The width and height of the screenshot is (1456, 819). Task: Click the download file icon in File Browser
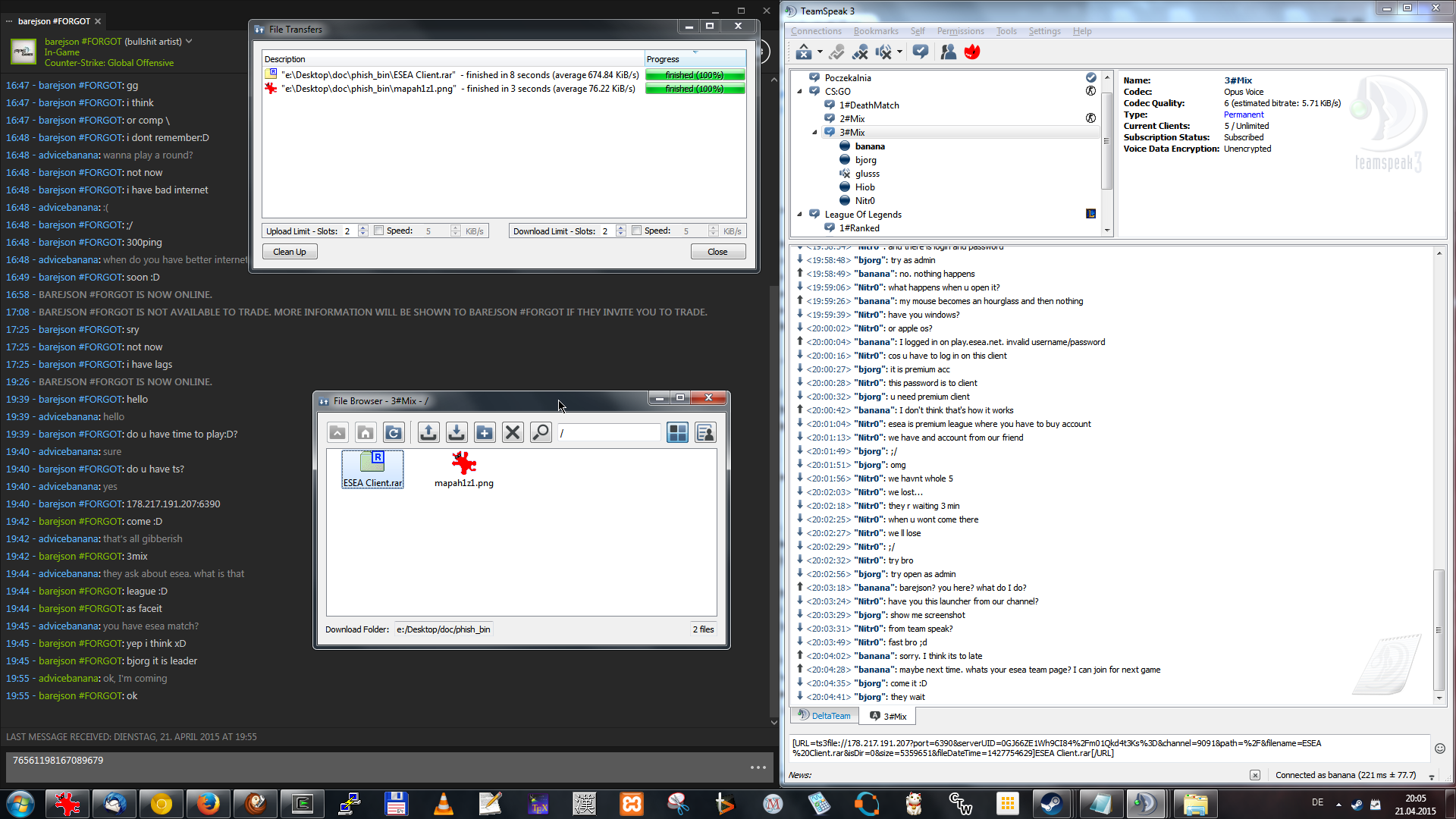pos(457,432)
